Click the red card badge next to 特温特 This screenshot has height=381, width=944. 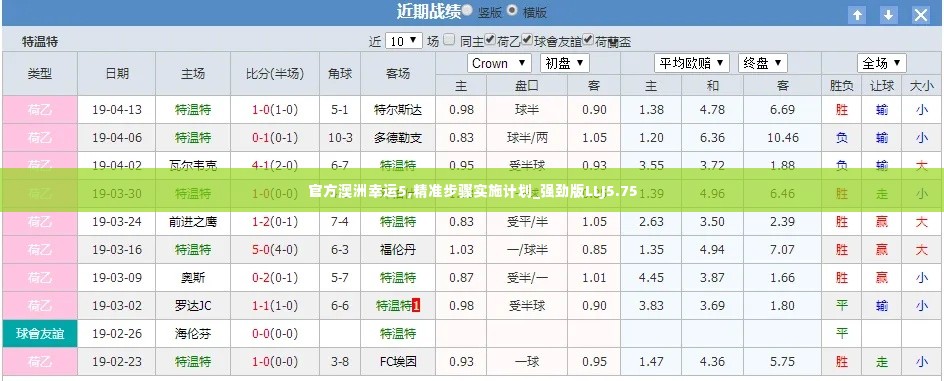tap(416, 305)
